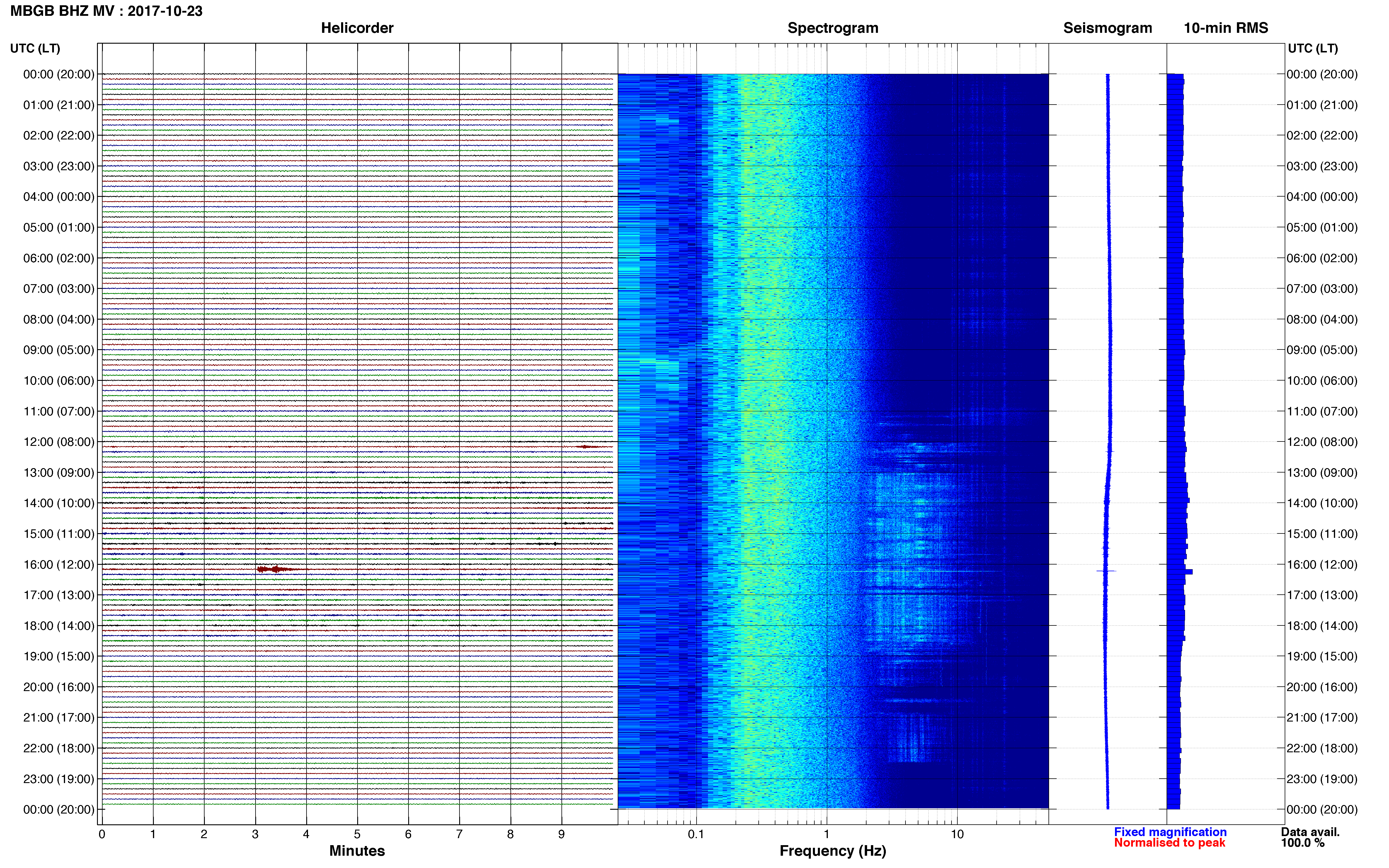
Task: Click the 'Data avail.' label
Action: pyautogui.click(x=1310, y=832)
